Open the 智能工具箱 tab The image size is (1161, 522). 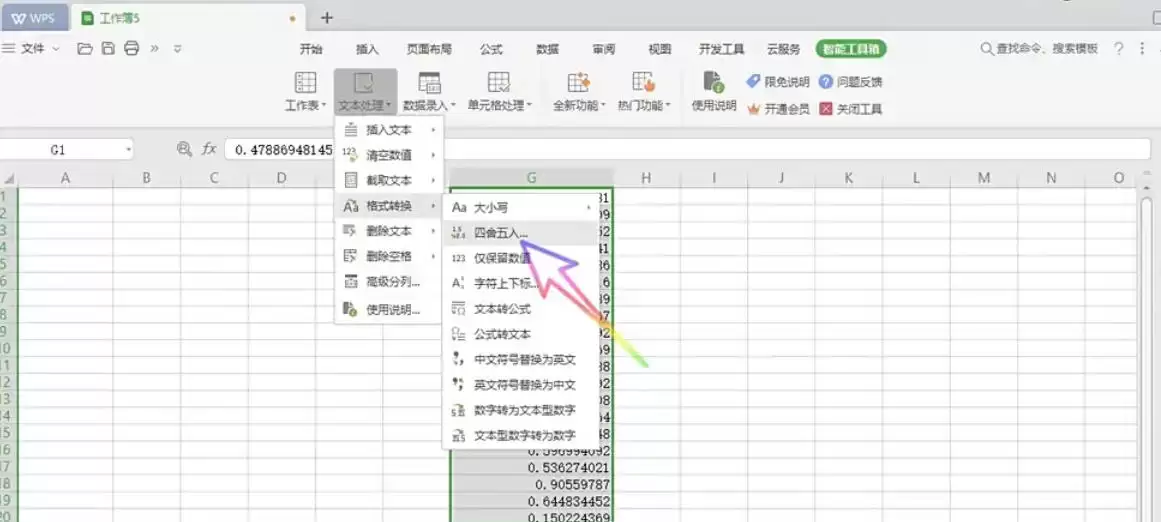pyautogui.click(x=851, y=50)
